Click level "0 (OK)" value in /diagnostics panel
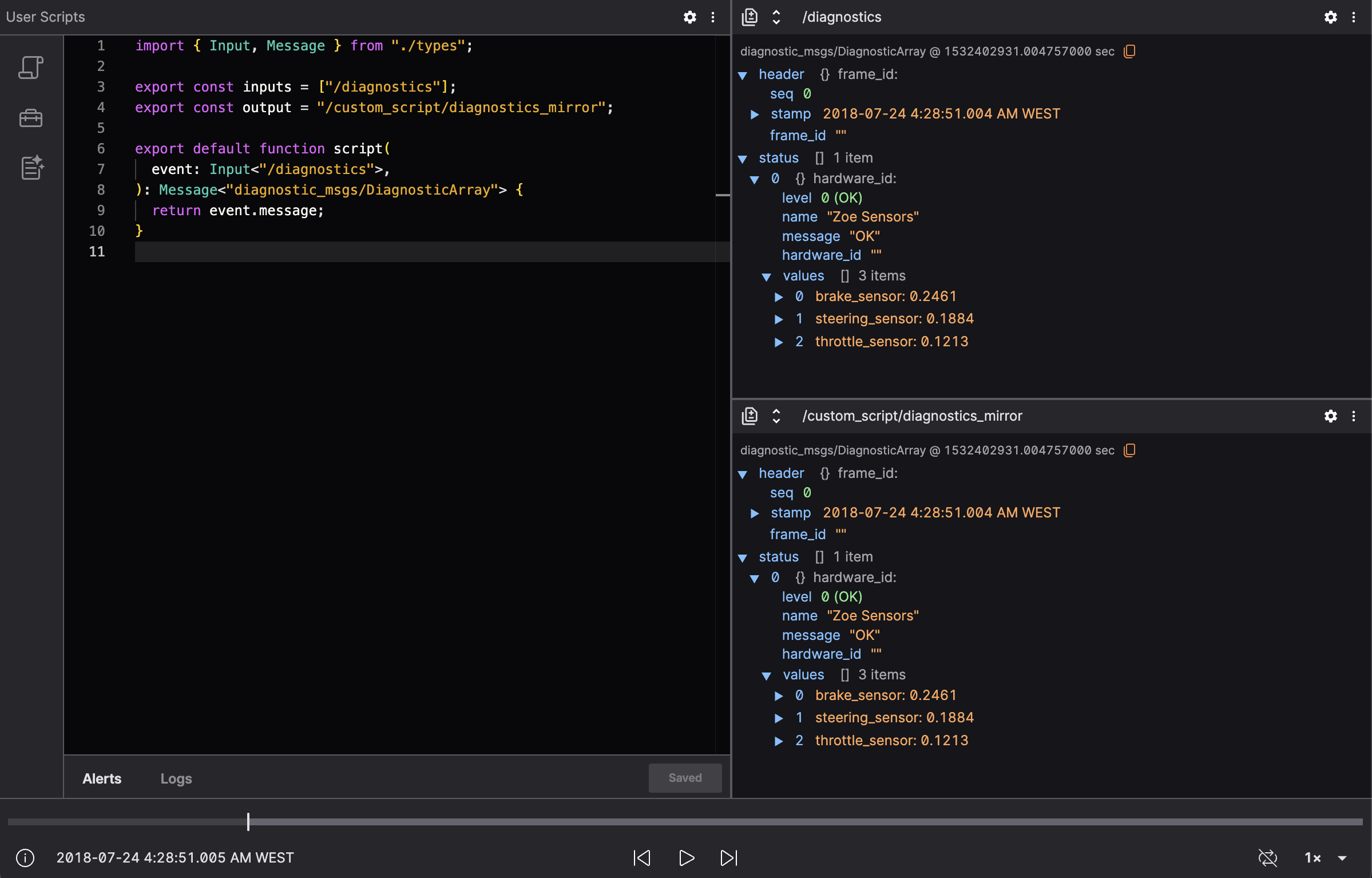 coord(842,198)
